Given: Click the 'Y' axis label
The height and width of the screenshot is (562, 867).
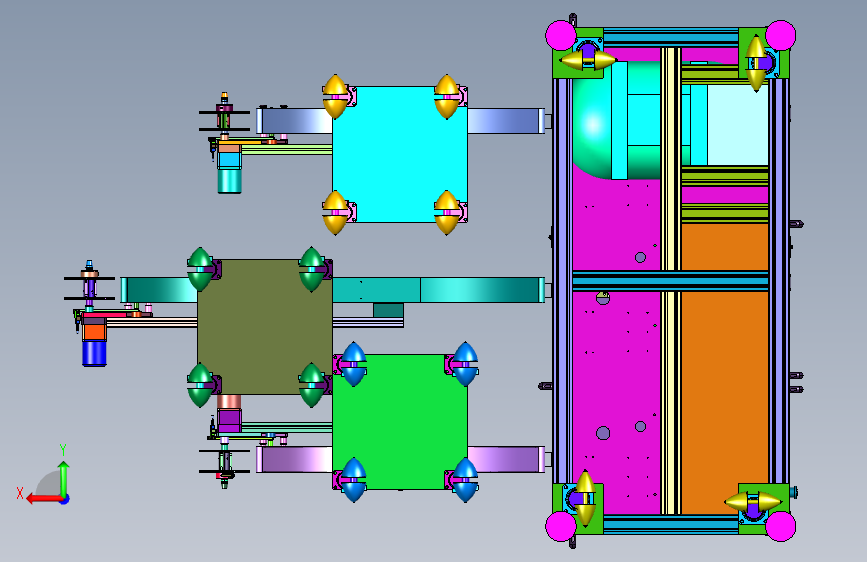Looking at the screenshot, I should click(x=63, y=450).
